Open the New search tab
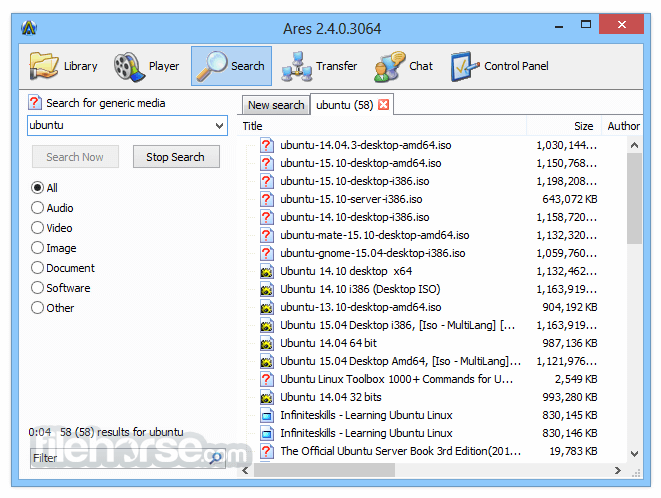 (276, 105)
